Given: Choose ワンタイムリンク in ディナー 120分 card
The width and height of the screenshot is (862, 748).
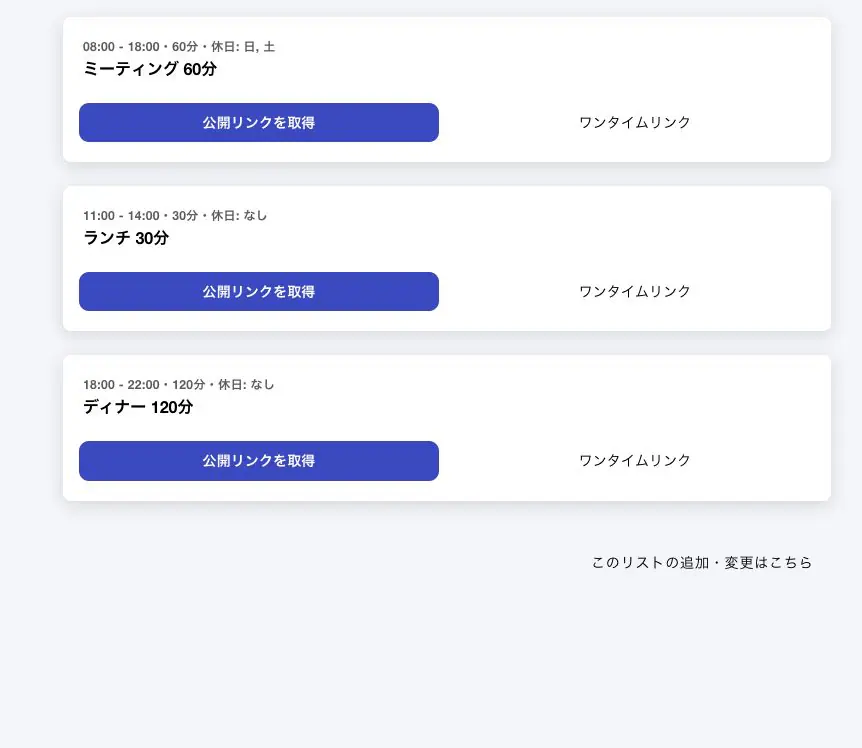Looking at the screenshot, I should (x=634, y=460).
